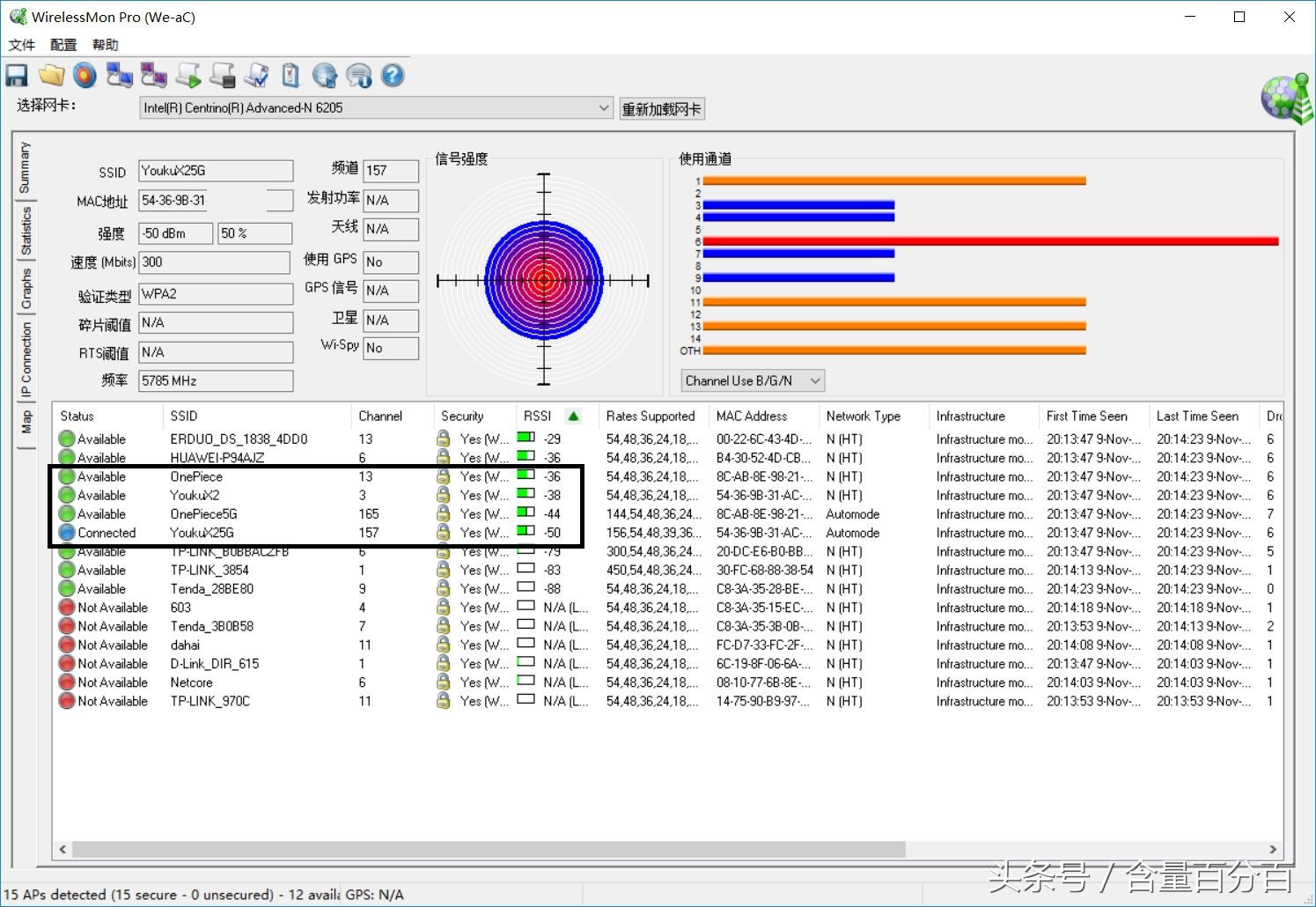Click the open folder toolbar icon
The image size is (1316, 907).
coord(51,76)
